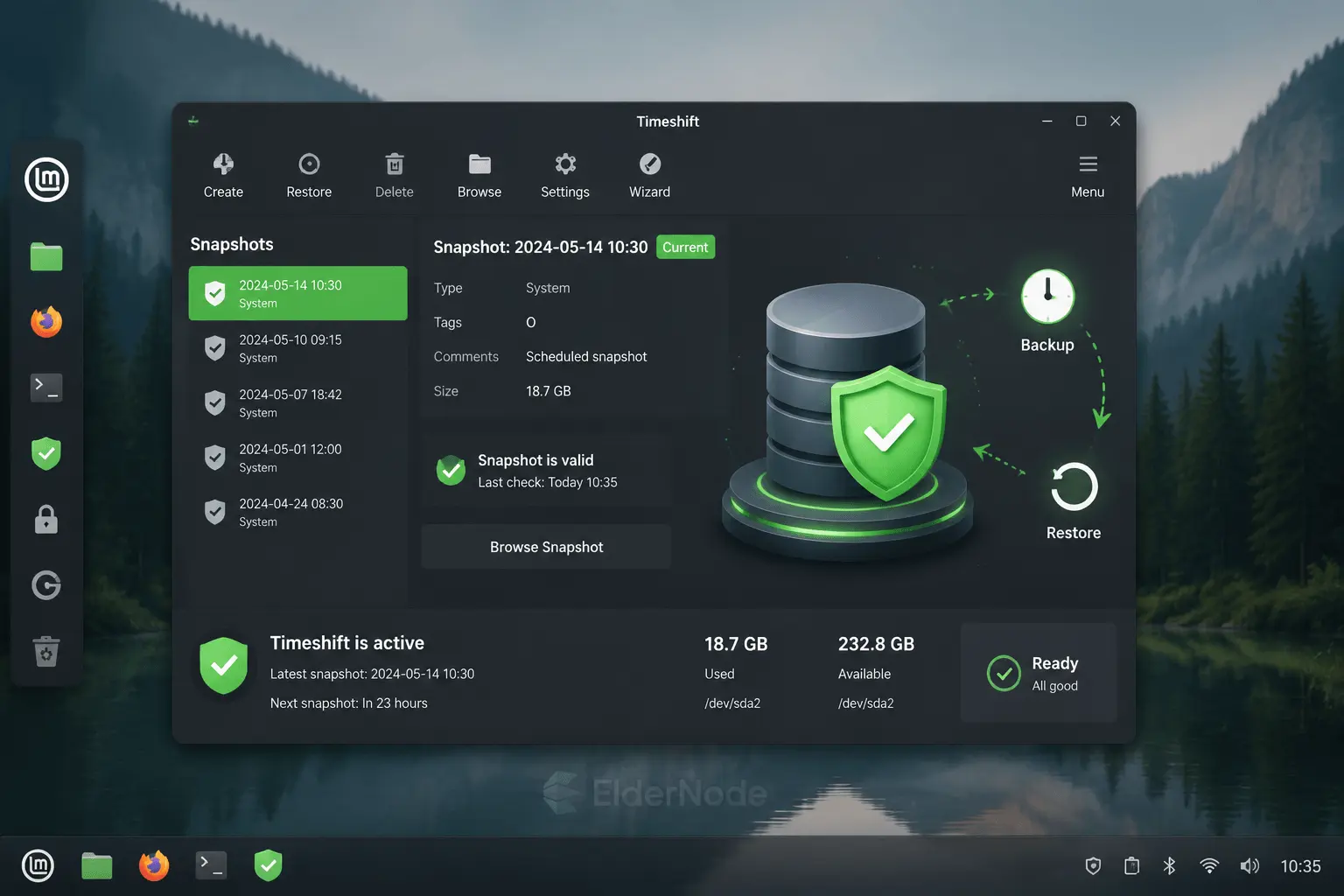Viewport: 1344px width, 896px height.
Task: Click the Bluetooth tray icon
Action: click(x=1169, y=866)
